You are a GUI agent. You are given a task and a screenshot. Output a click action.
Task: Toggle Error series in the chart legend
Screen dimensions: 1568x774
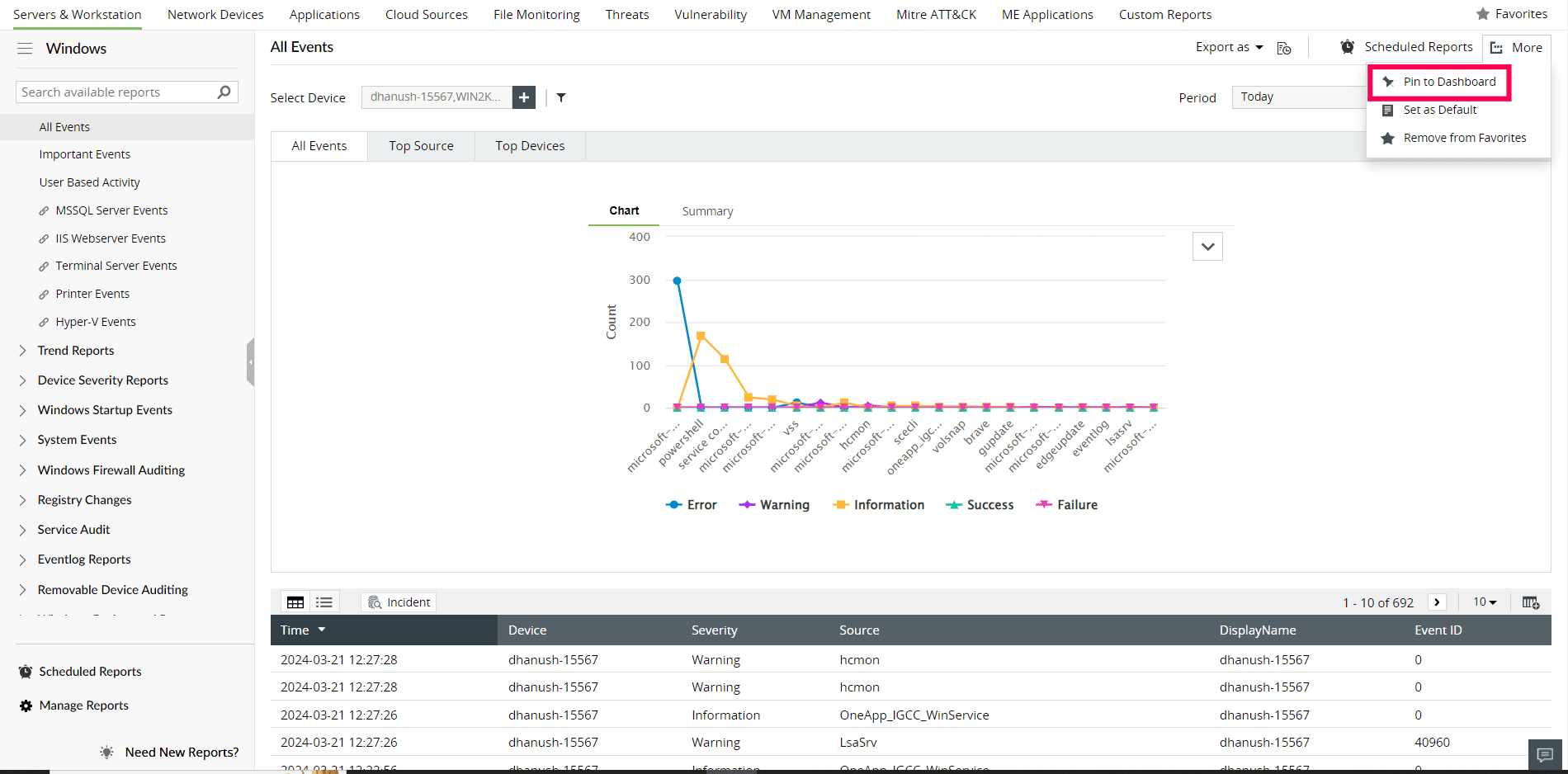click(691, 504)
